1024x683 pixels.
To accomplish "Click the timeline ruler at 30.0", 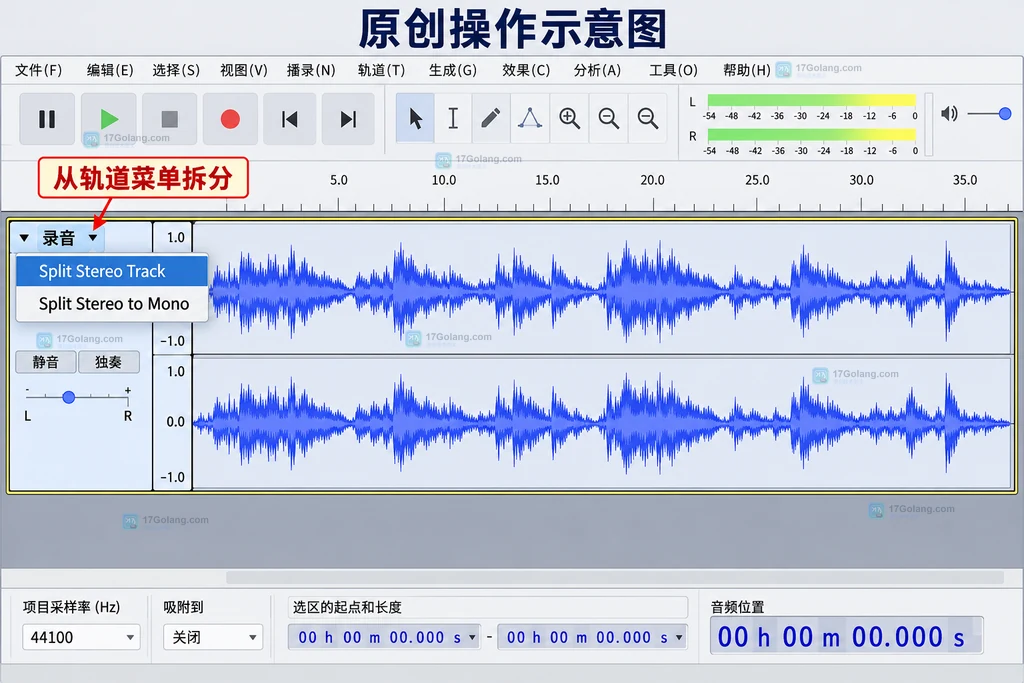I will 861,180.
